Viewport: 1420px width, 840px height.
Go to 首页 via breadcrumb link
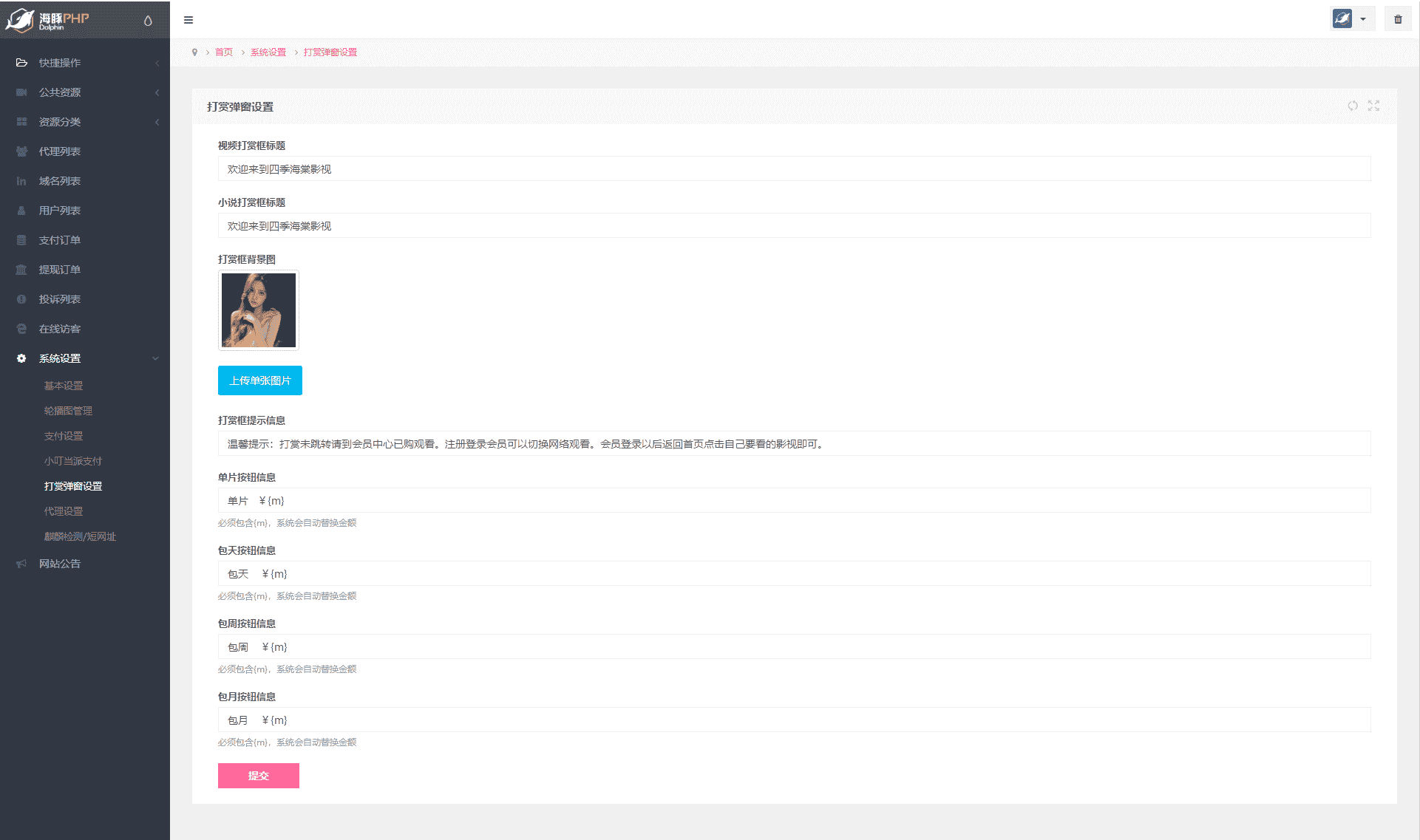(x=224, y=52)
